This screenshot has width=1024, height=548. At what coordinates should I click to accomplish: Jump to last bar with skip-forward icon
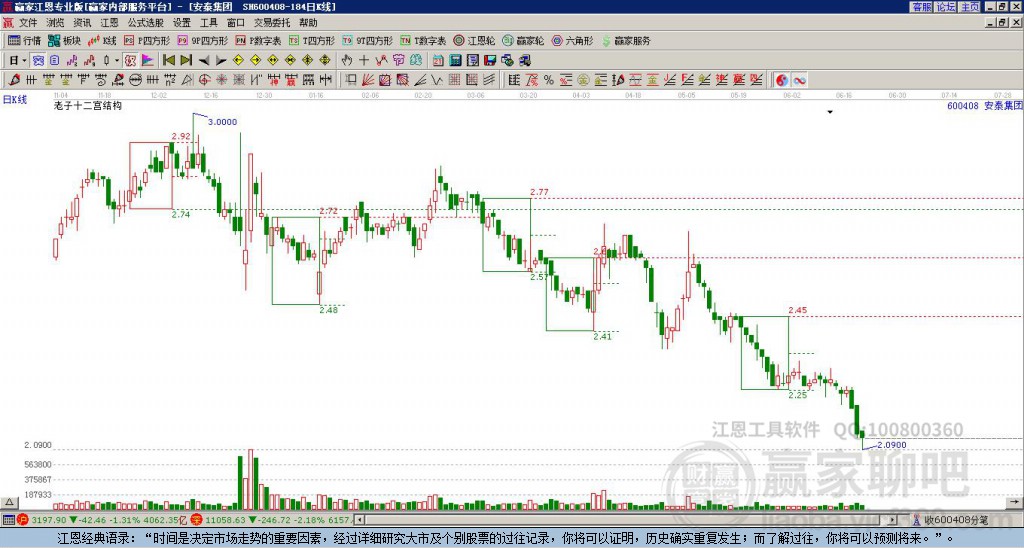click(186, 60)
